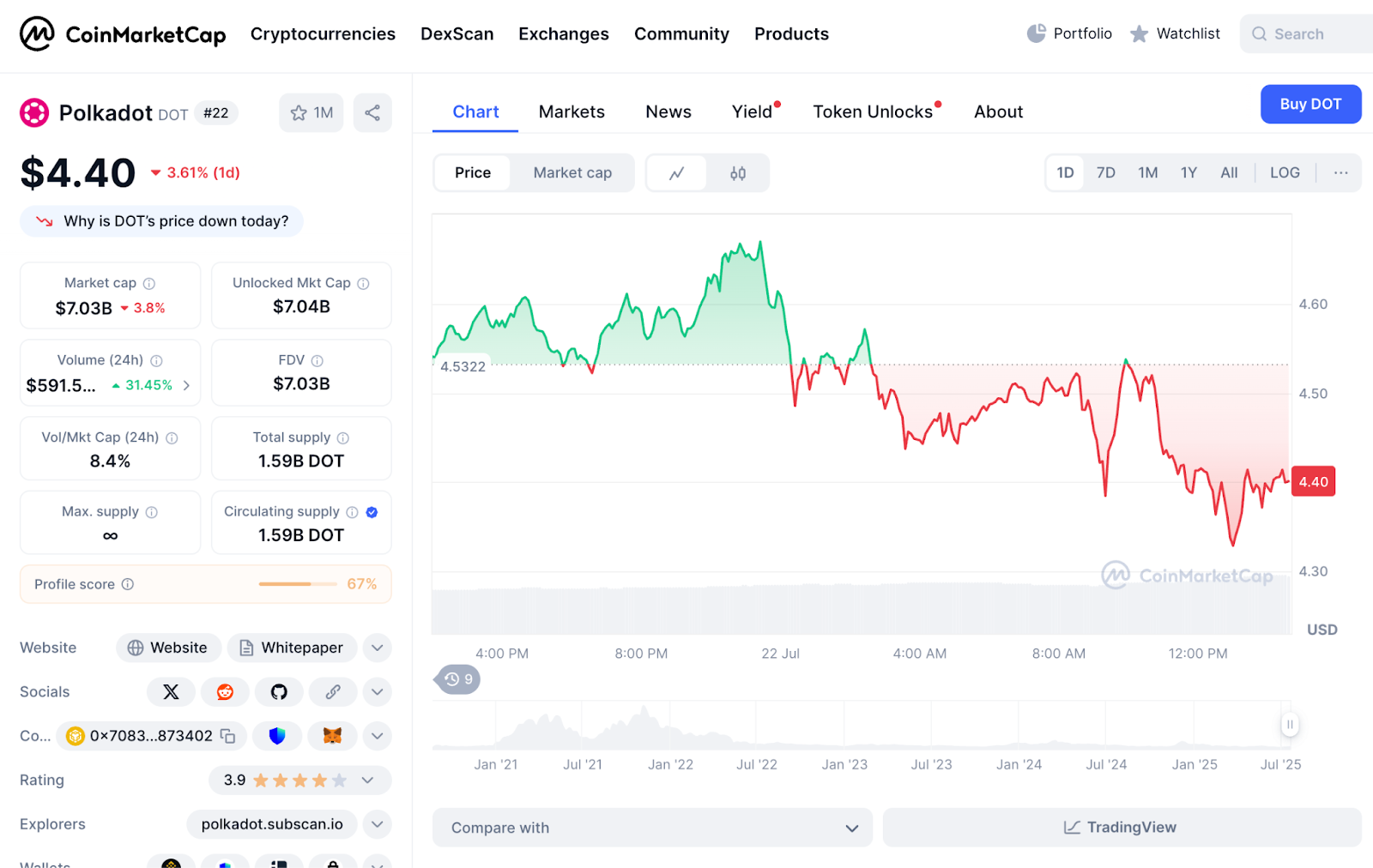Click the blue shield contract icon
Image resolution: width=1373 pixels, height=868 pixels.
click(277, 736)
